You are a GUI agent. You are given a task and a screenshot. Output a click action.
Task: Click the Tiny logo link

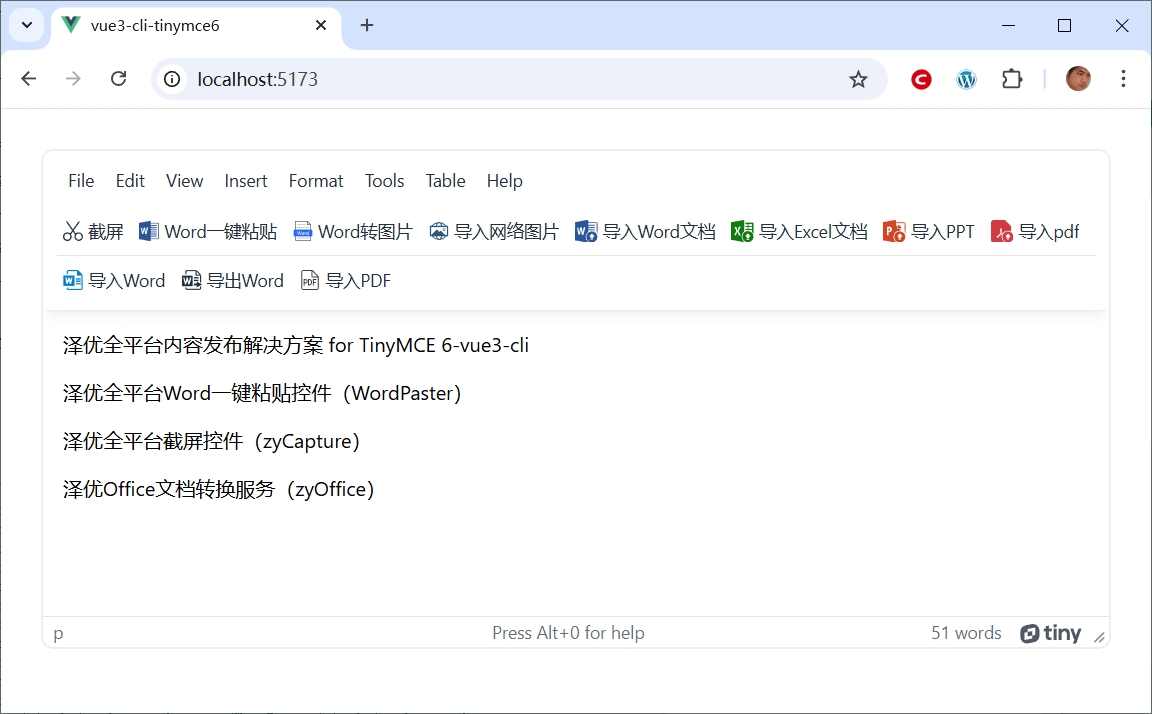pyautogui.click(x=1051, y=633)
